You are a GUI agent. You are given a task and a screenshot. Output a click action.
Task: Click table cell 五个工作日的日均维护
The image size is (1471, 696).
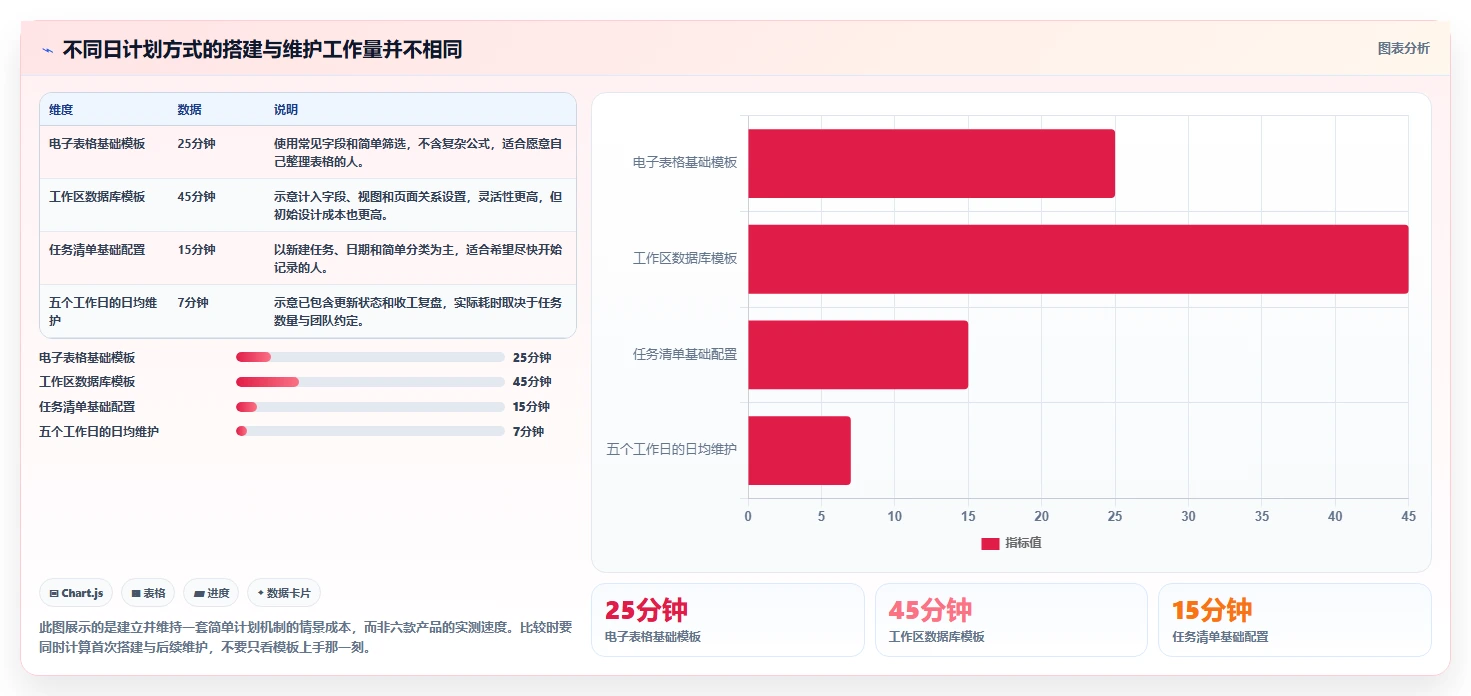(104, 311)
